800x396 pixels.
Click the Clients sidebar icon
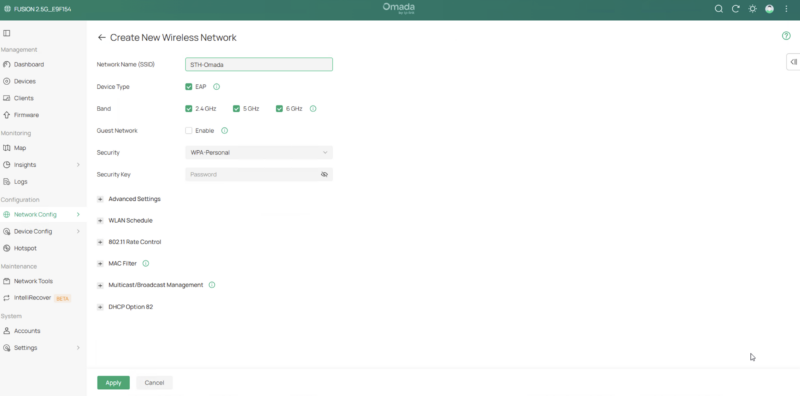pyautogui.click(x=7, y=98)
